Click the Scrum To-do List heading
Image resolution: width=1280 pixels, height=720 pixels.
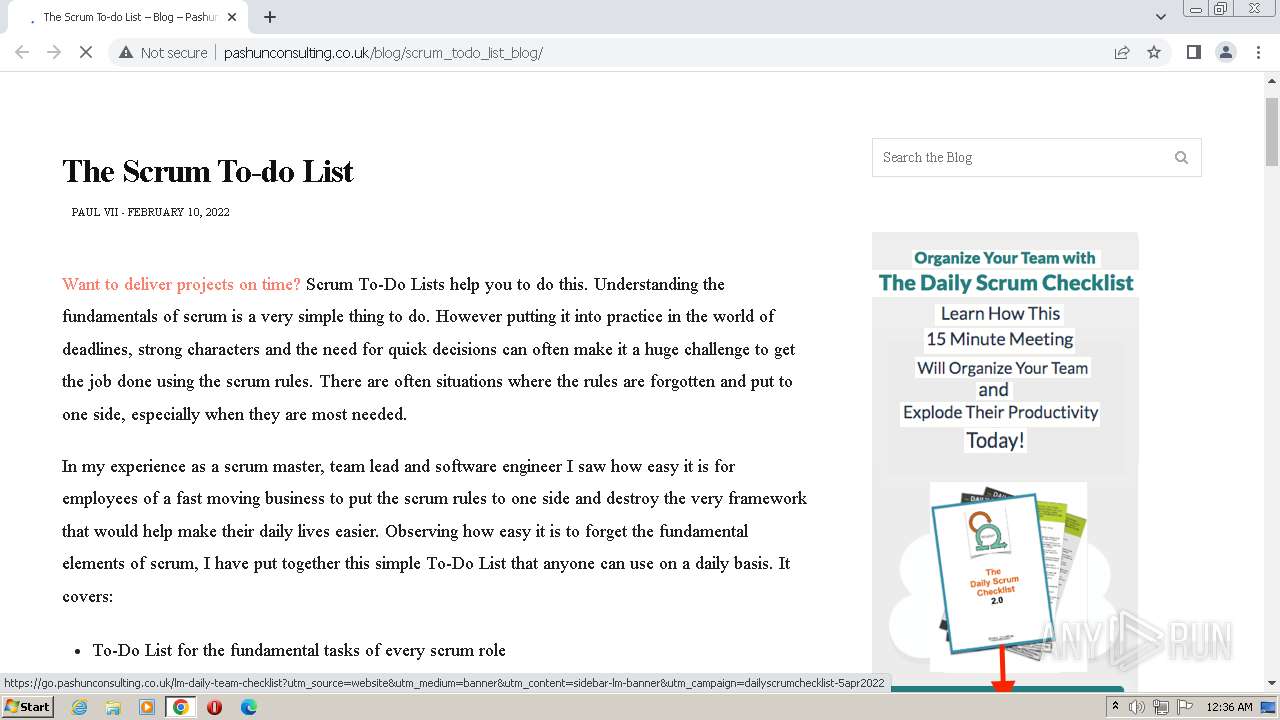208,172
